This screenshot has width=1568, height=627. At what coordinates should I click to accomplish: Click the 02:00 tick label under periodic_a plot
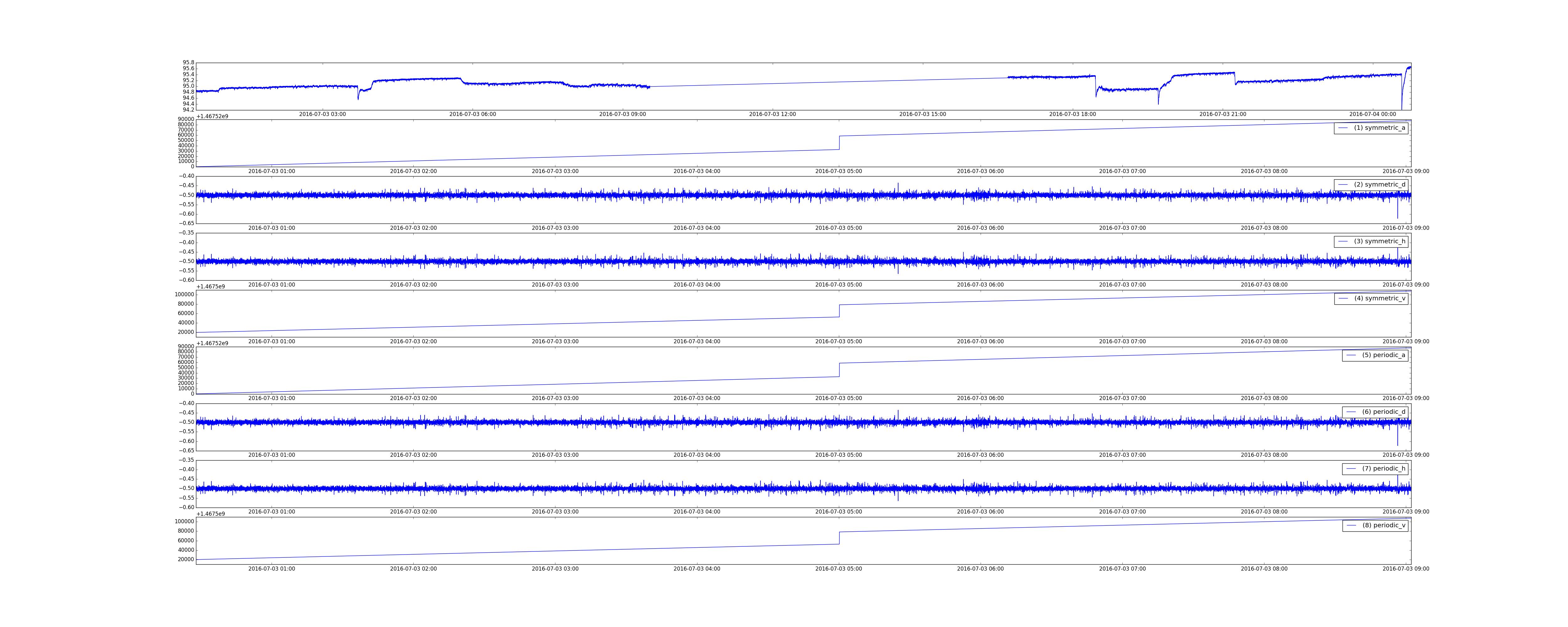[413, 398]
